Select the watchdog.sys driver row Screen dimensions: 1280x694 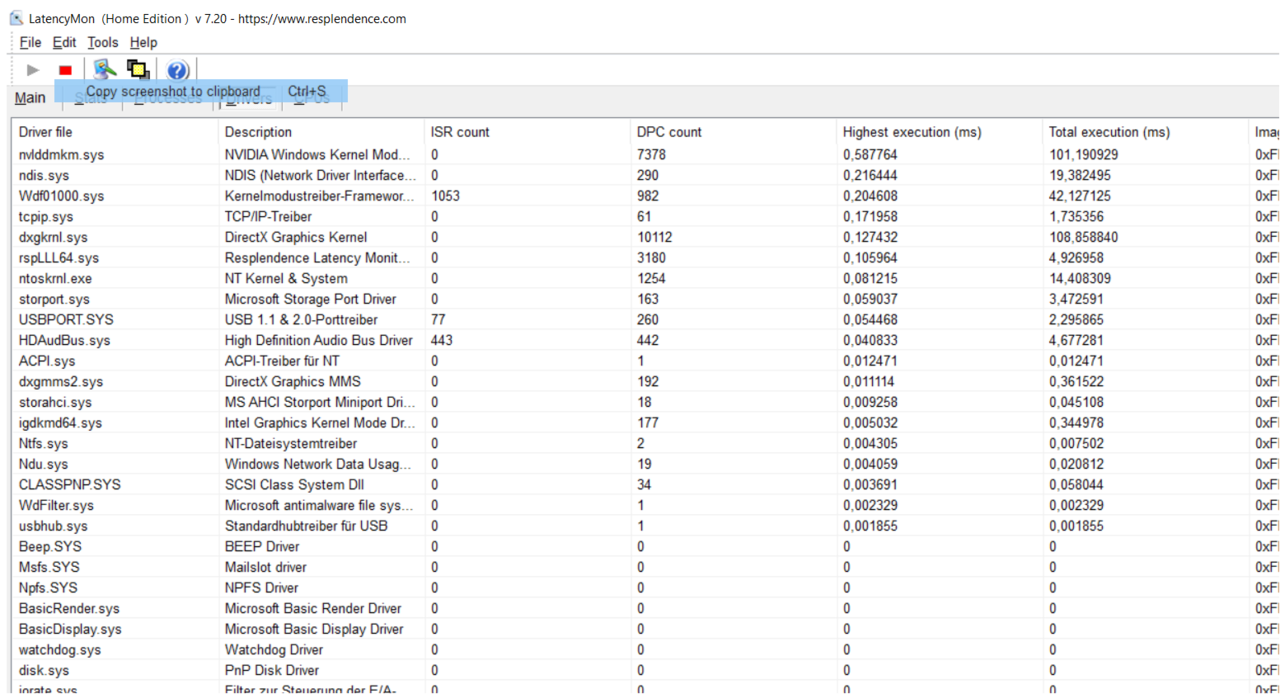(x=645, y=650)
